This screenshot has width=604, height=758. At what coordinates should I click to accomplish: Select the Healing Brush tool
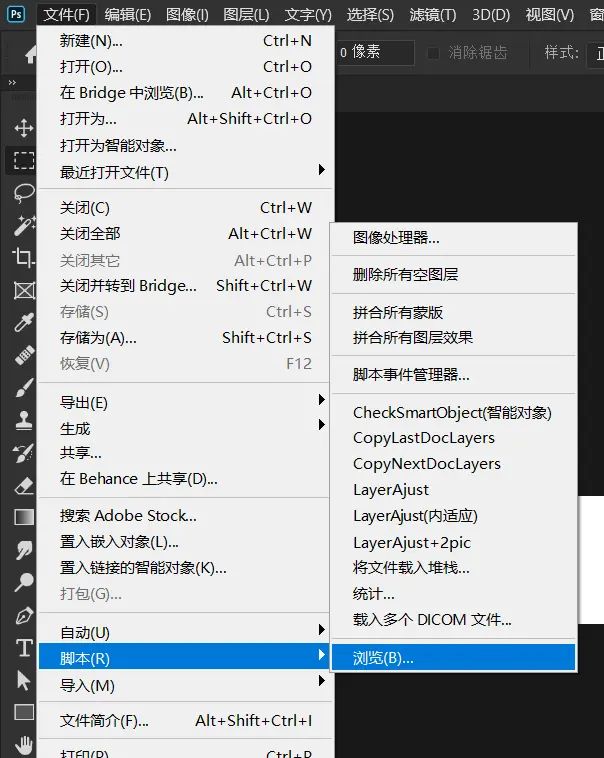click(x=24, y=355)
